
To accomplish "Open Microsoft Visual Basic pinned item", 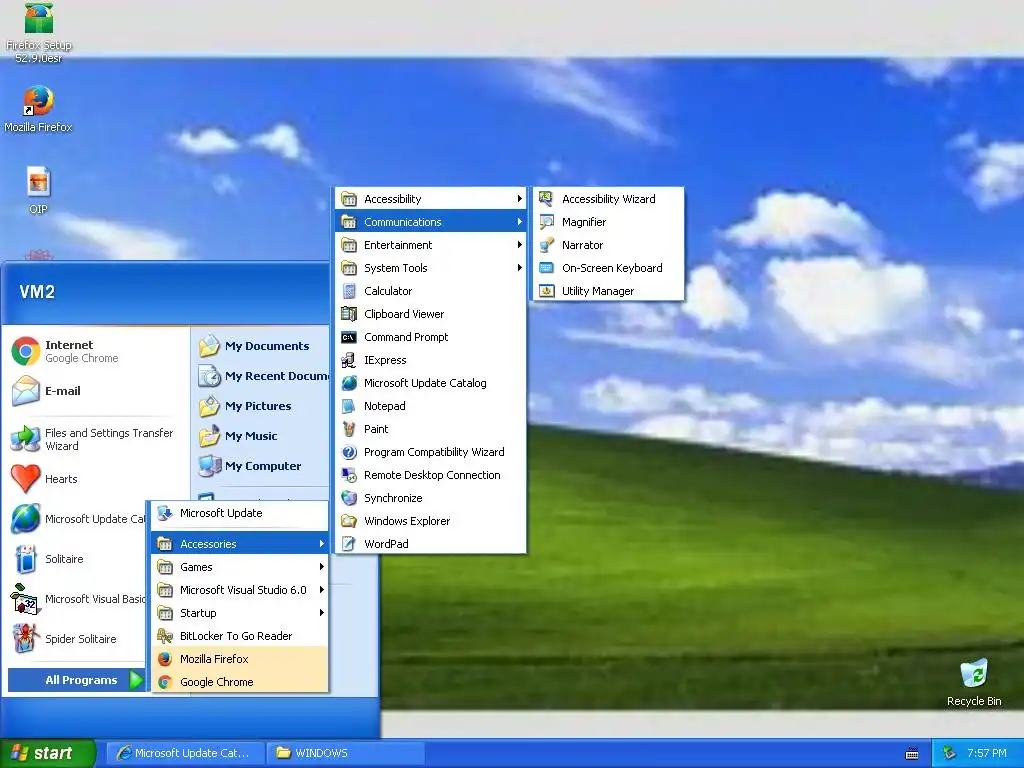I will [x=77, y=599].
